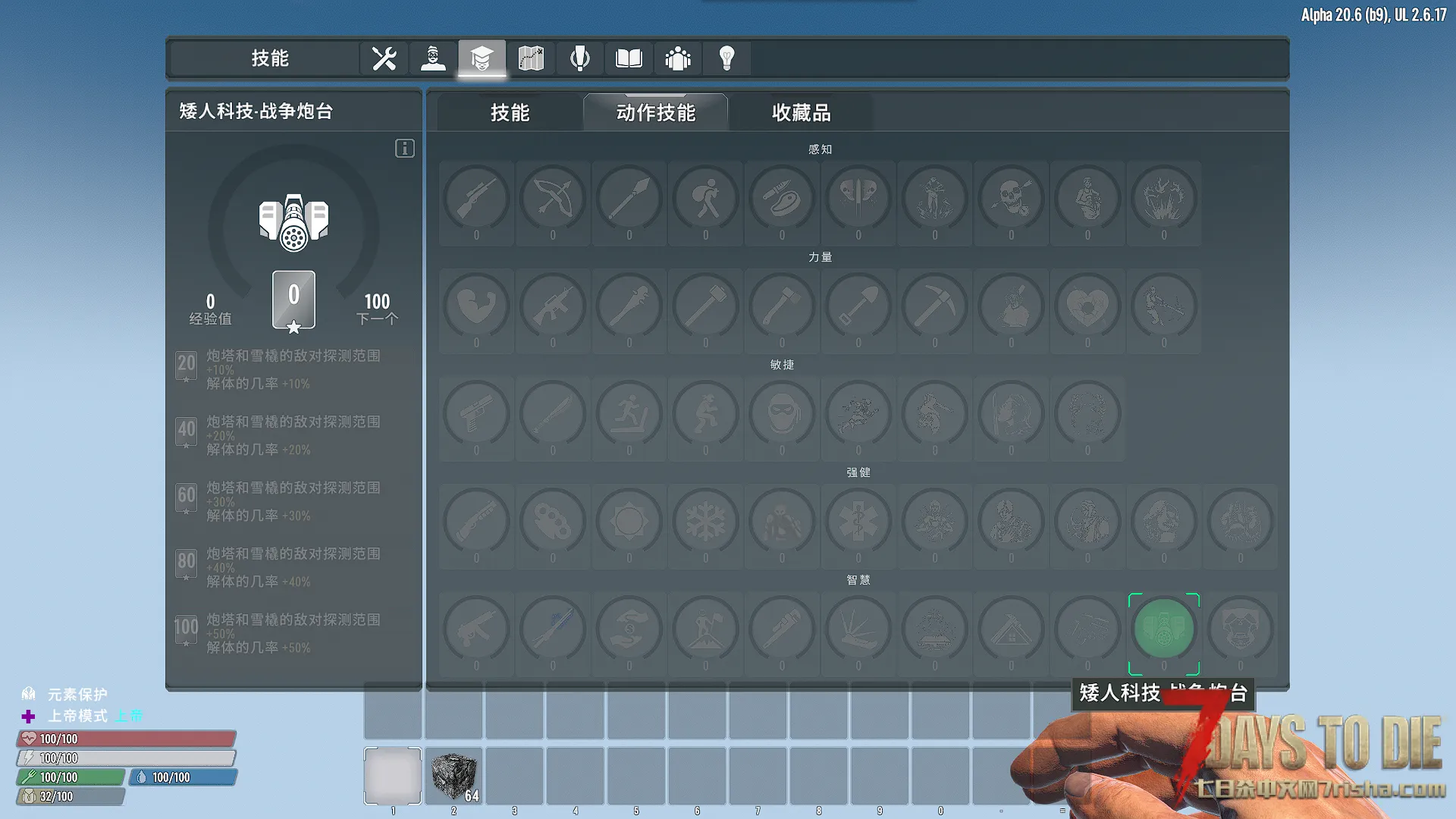This screenshot has height=819, width=1456.
Task: Open the quests exclamation tab icon
Action: pyautogui.click(x=579, y=58)
